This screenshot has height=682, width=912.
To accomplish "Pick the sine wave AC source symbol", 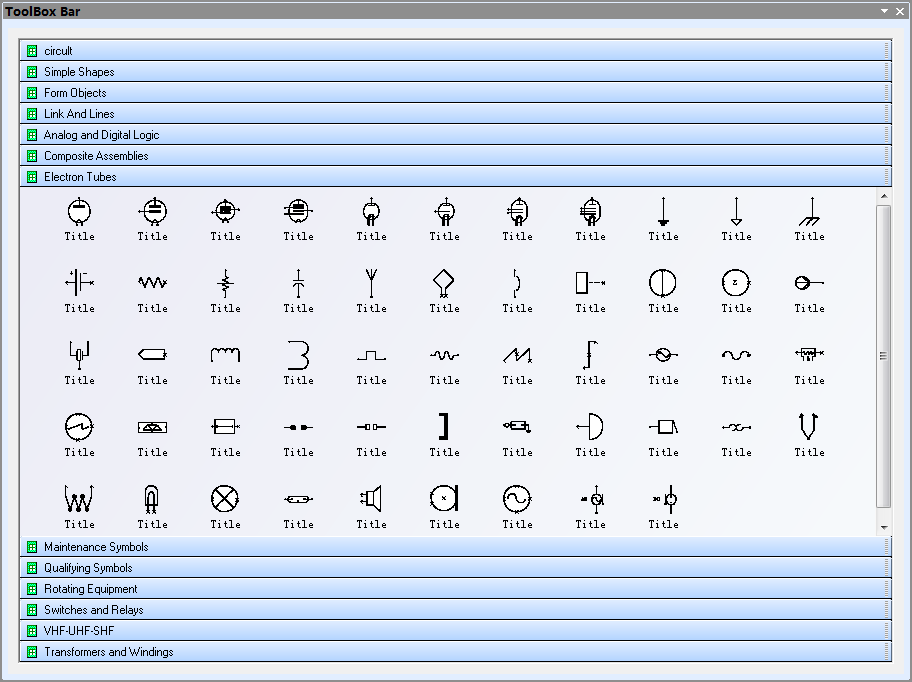I will click(517, 498).
